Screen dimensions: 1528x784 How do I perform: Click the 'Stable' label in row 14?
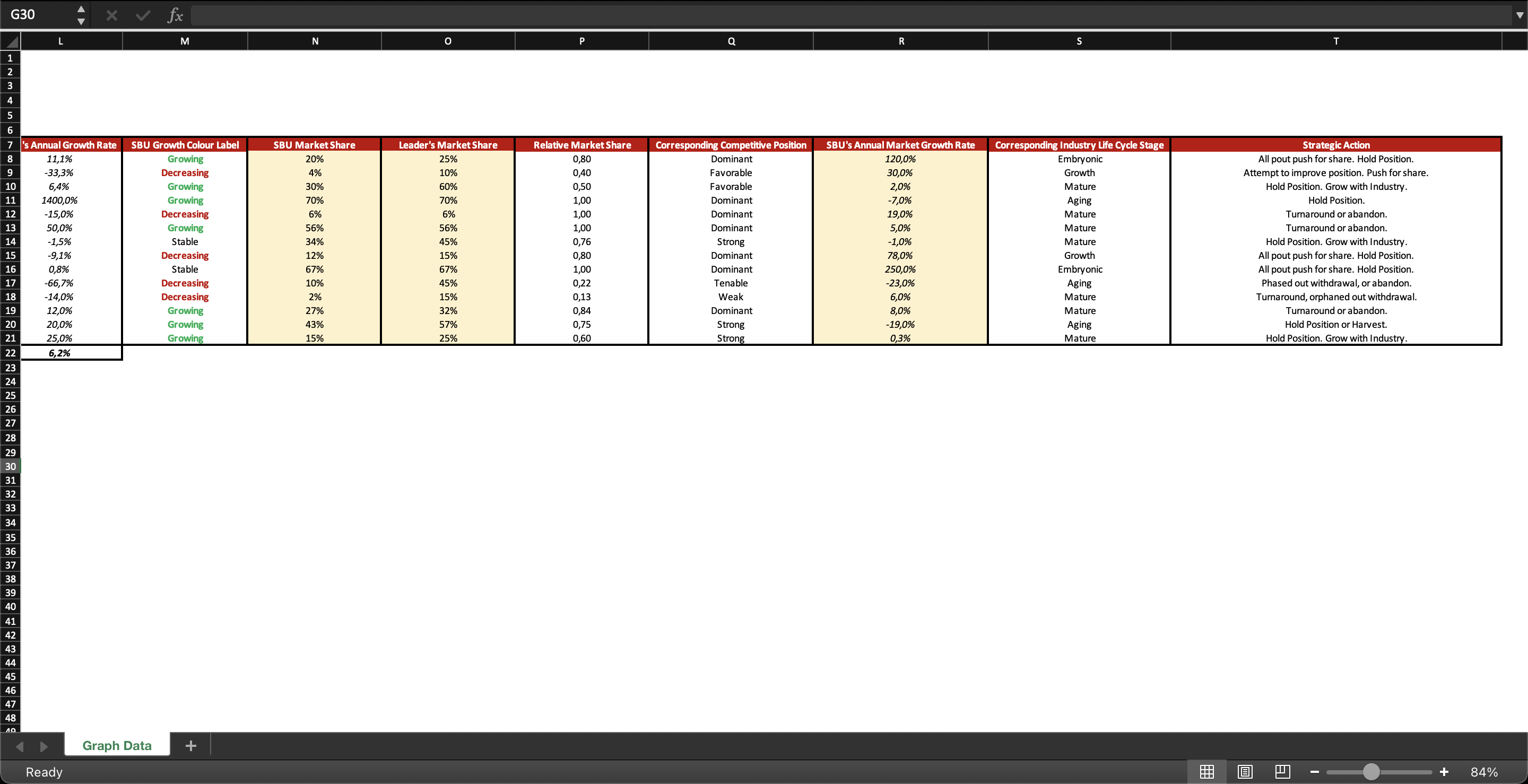(x=185, y=241)
